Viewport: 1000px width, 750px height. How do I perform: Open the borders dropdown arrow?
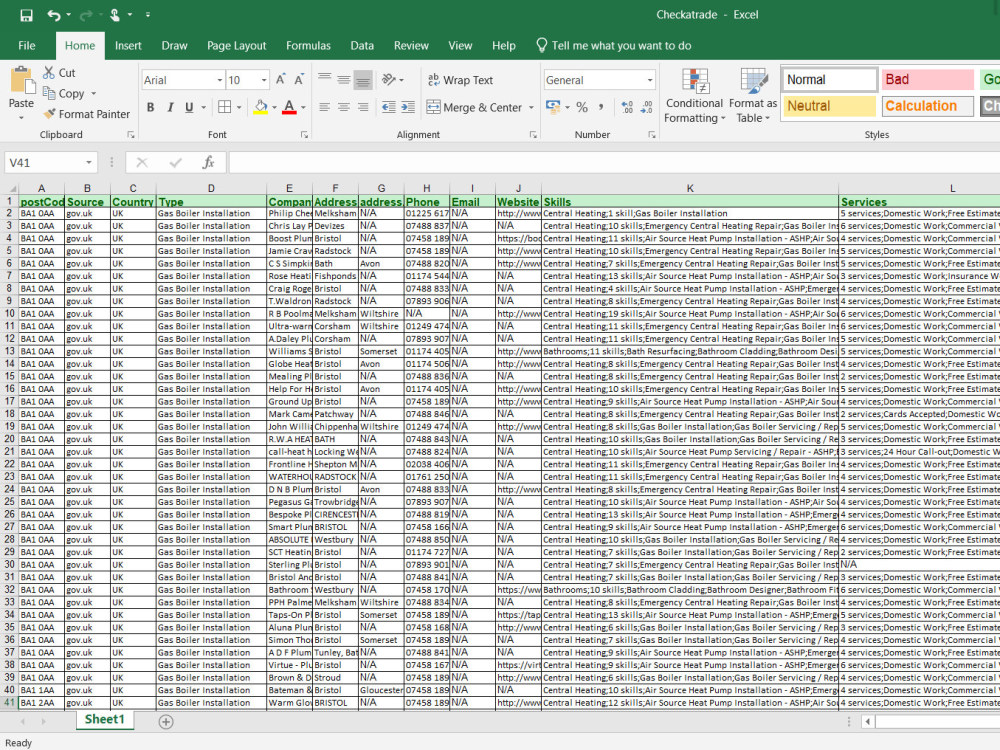[x=239, y=107]
